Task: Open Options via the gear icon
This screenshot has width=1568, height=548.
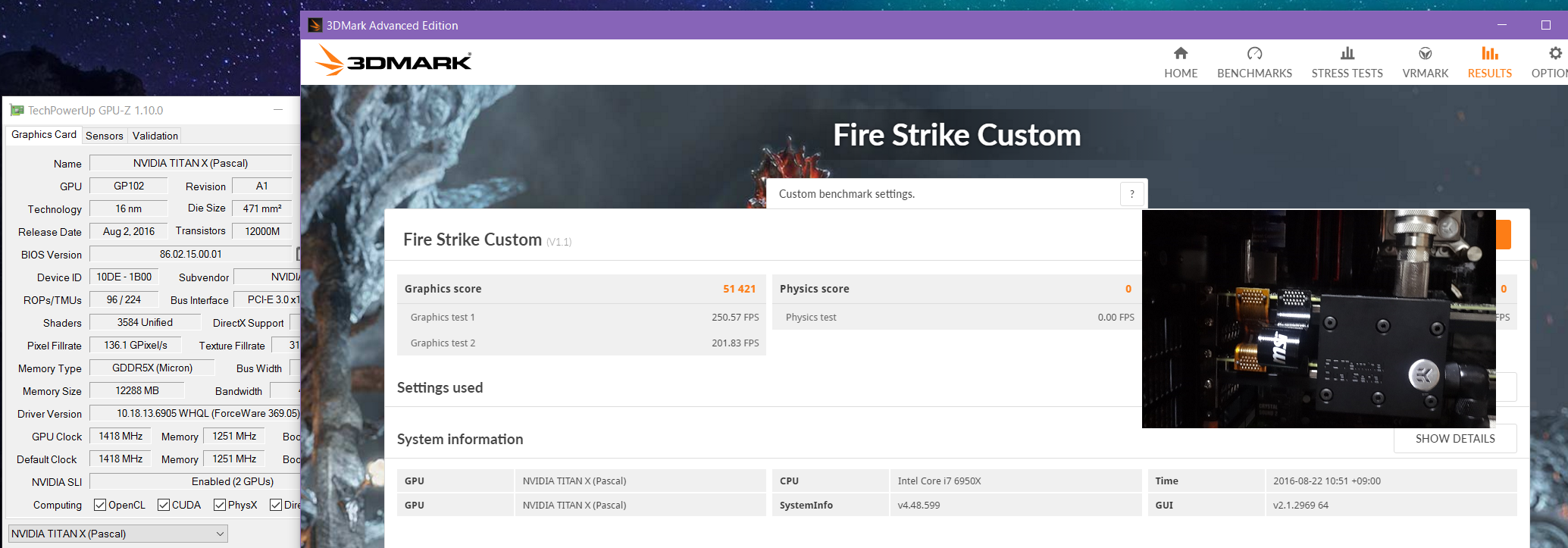Action: pos(1555,53)
